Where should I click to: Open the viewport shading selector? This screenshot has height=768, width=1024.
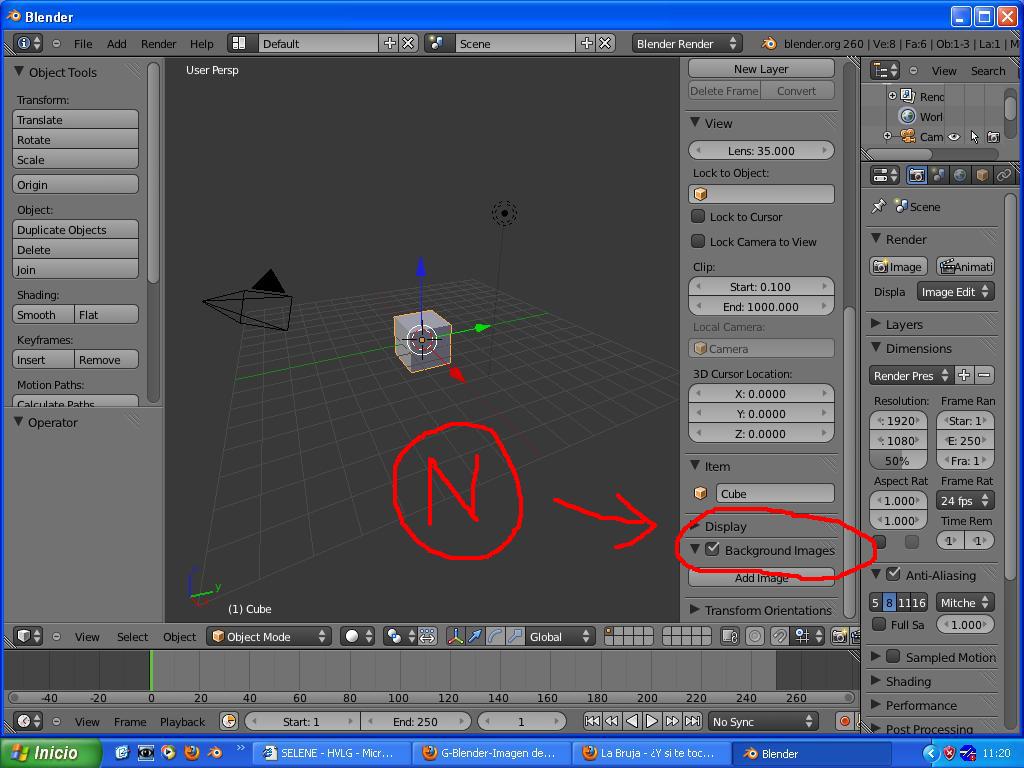(x=358, y=636)
